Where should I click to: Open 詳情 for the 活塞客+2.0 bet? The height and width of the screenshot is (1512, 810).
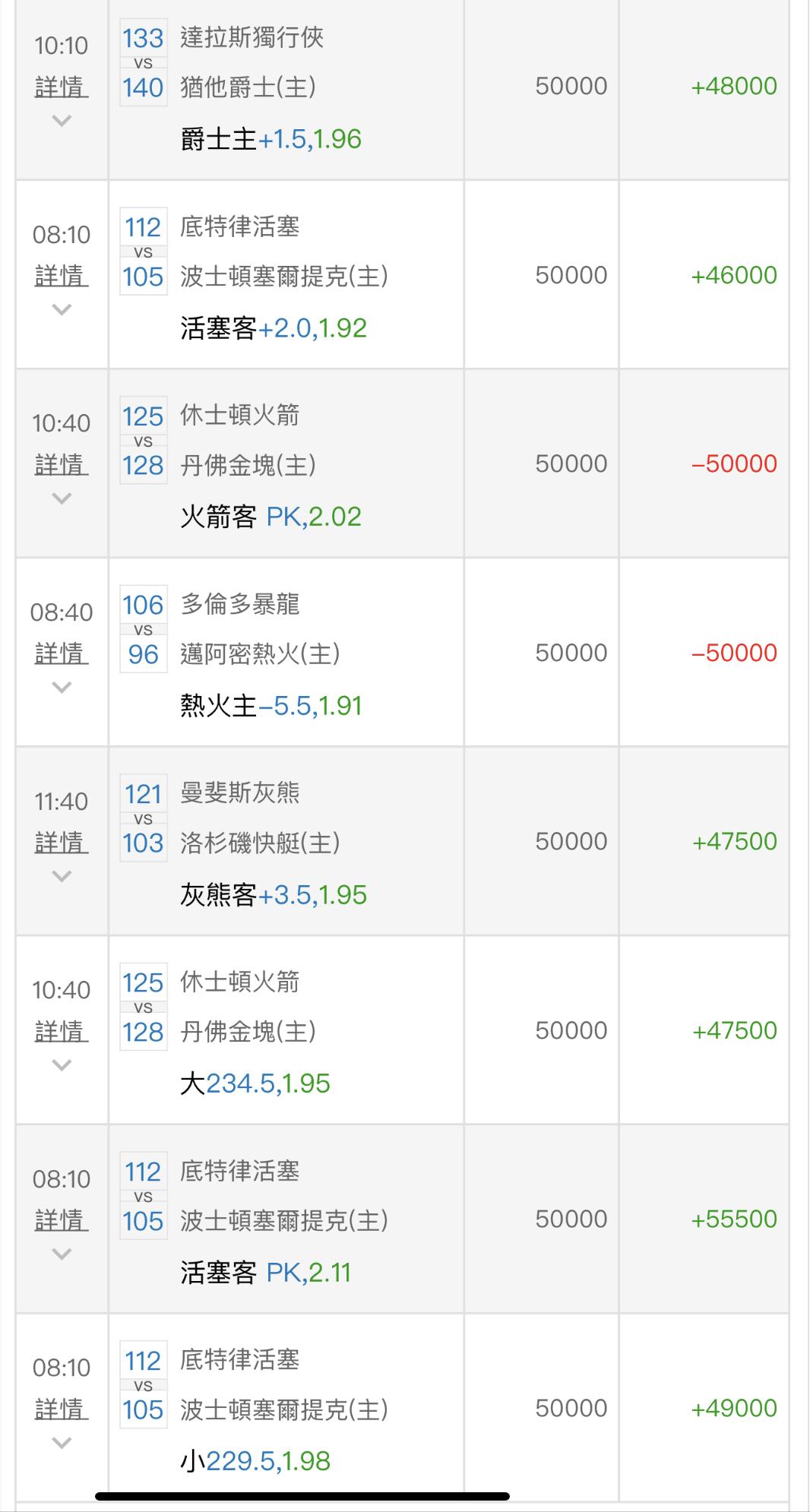click(x=62, y=276)
